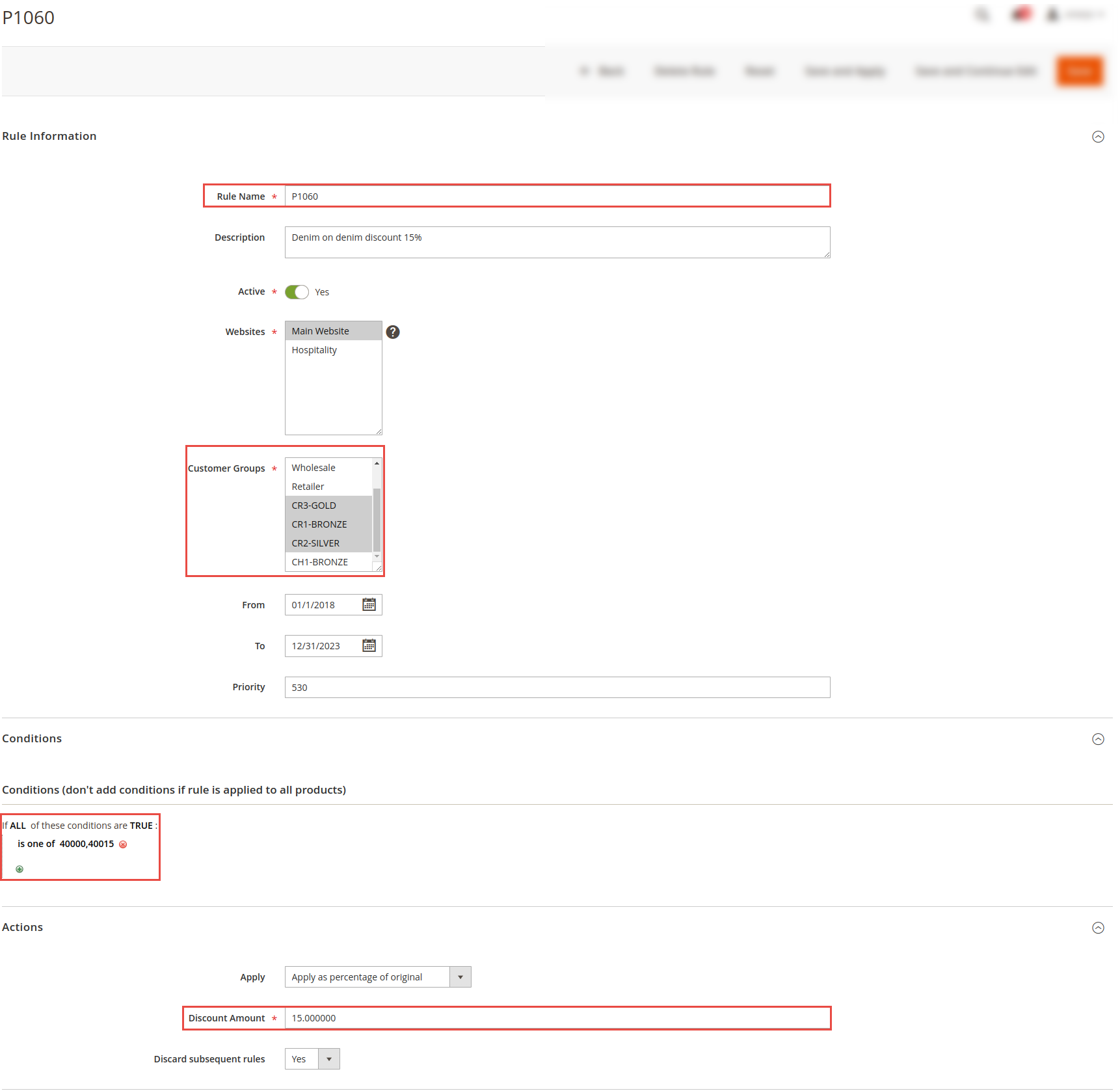This screenshot has height=1091, width=1120.
Task: Click the 'Actions' section heading
Action: point(23,927)
